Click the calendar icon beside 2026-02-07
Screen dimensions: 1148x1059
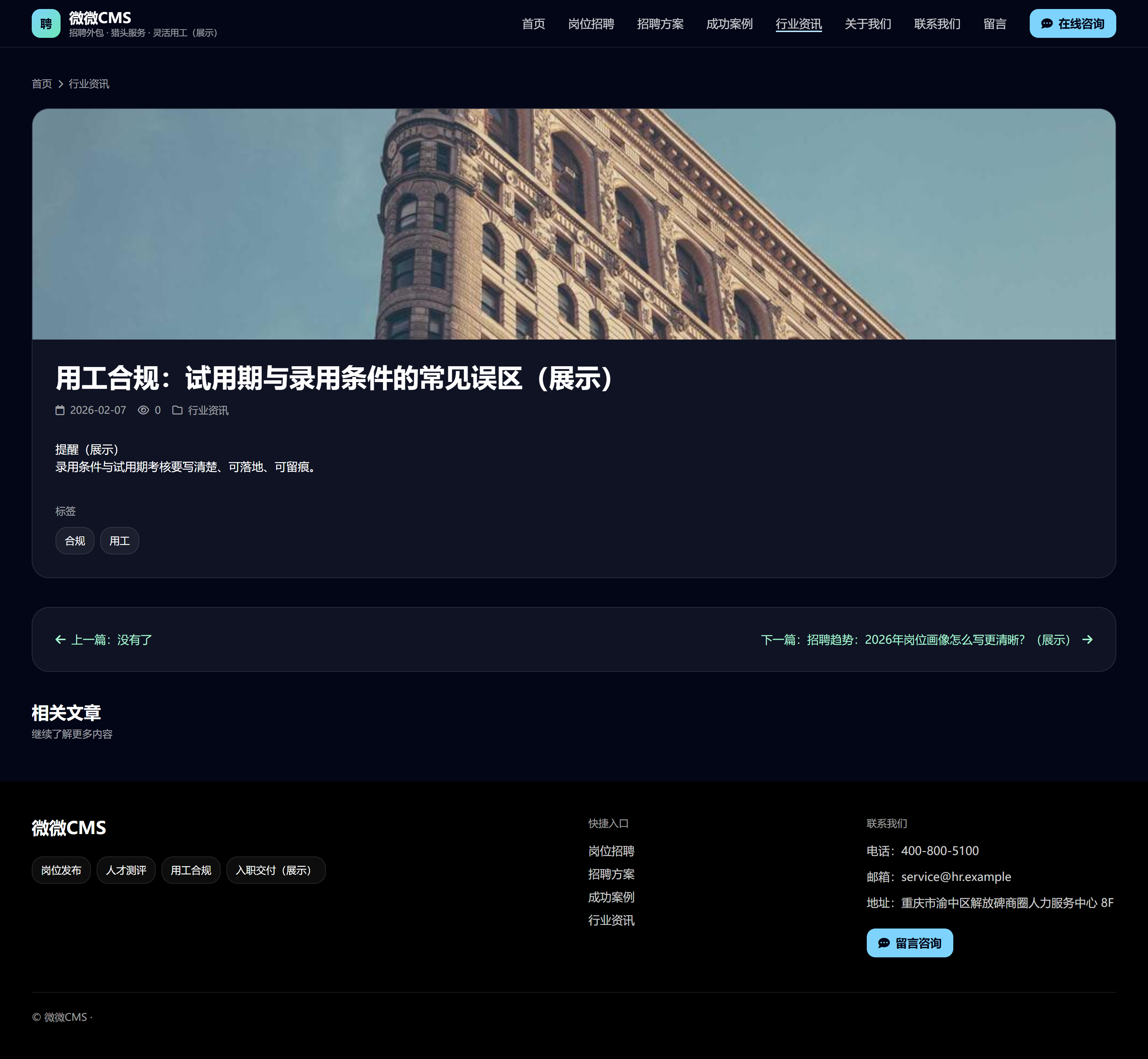click(x=59, y=410)
